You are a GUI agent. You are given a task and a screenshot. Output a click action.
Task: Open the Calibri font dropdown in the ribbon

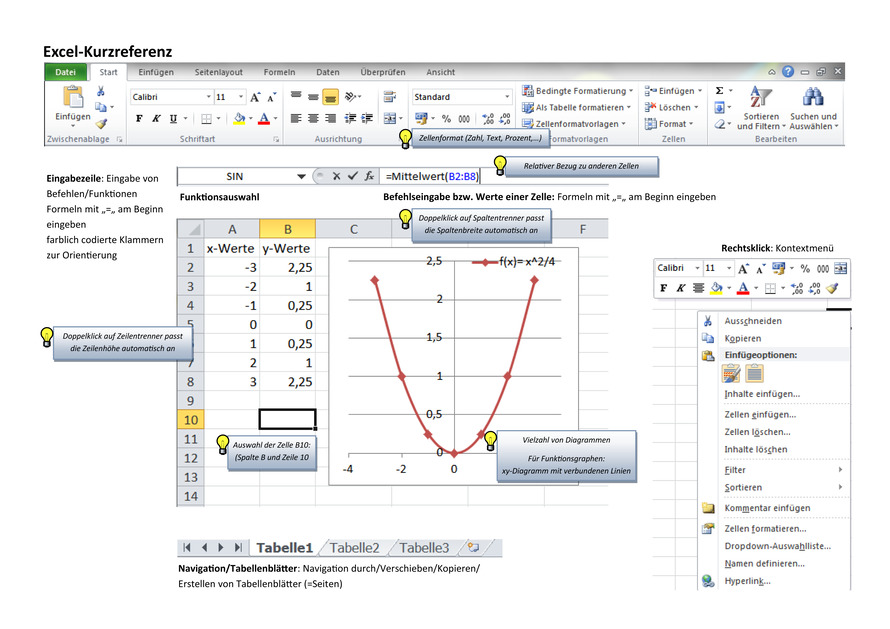tap(208, 97)
